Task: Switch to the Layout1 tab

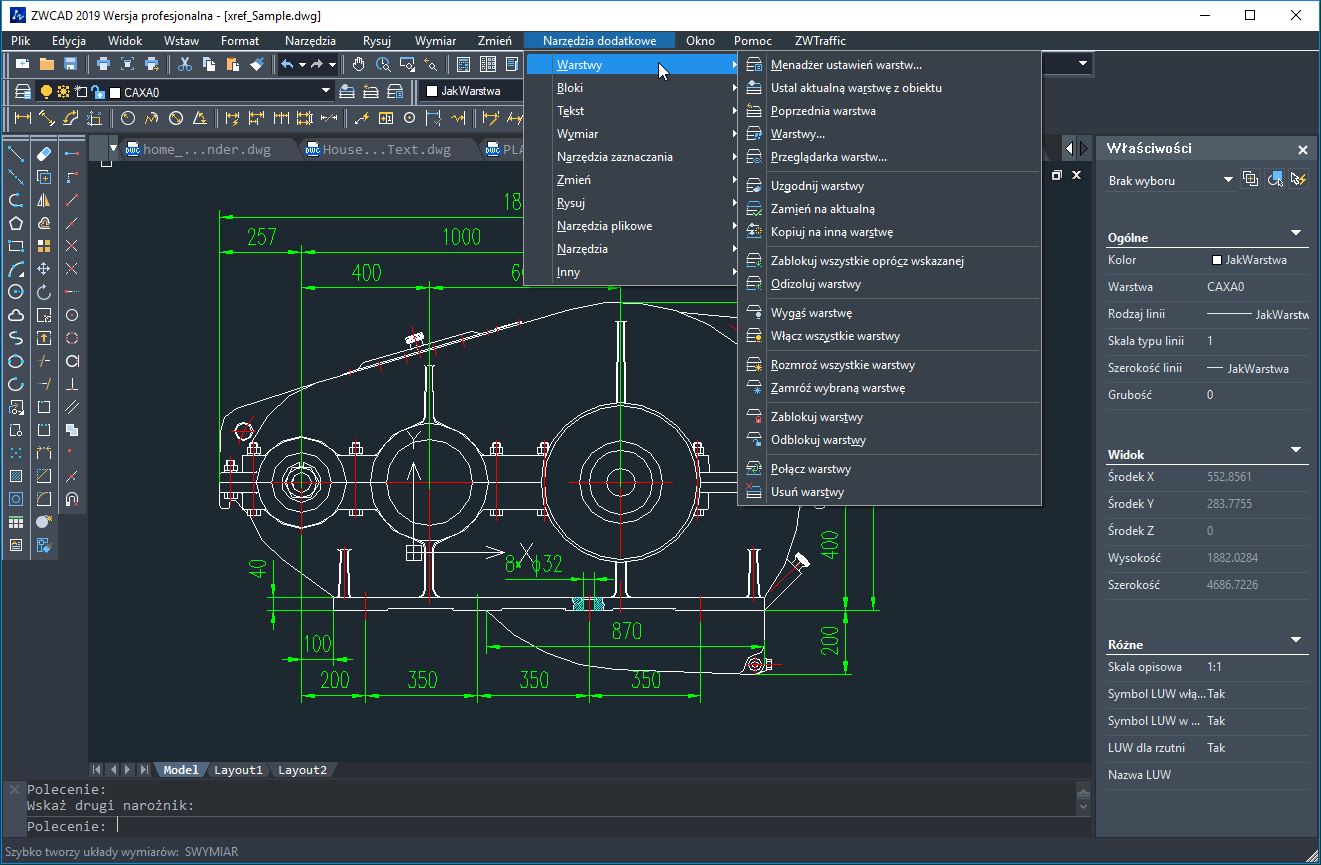Action: pos(238,770)
